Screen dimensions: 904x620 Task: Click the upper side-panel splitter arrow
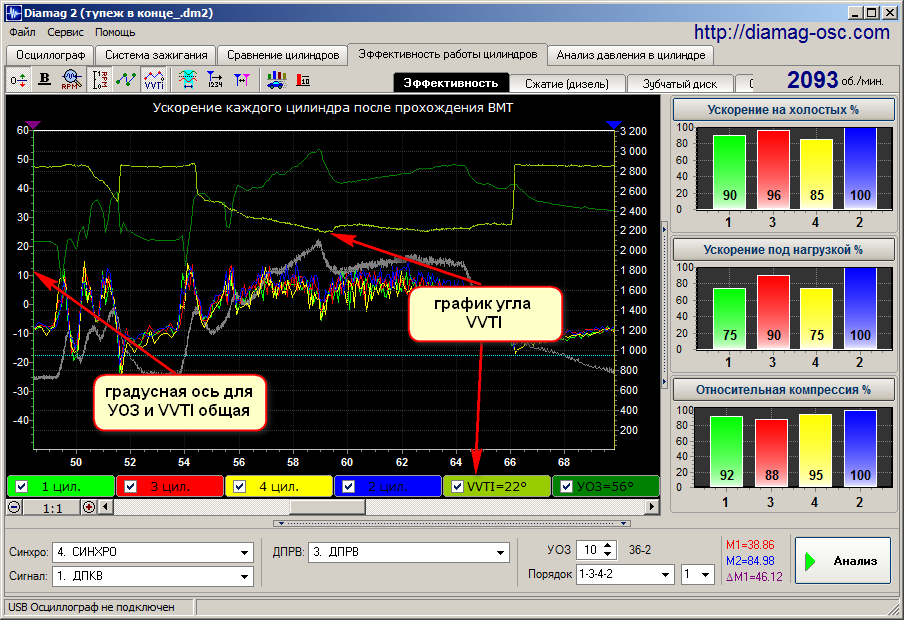pyautogui.click(x=664, y=229)
